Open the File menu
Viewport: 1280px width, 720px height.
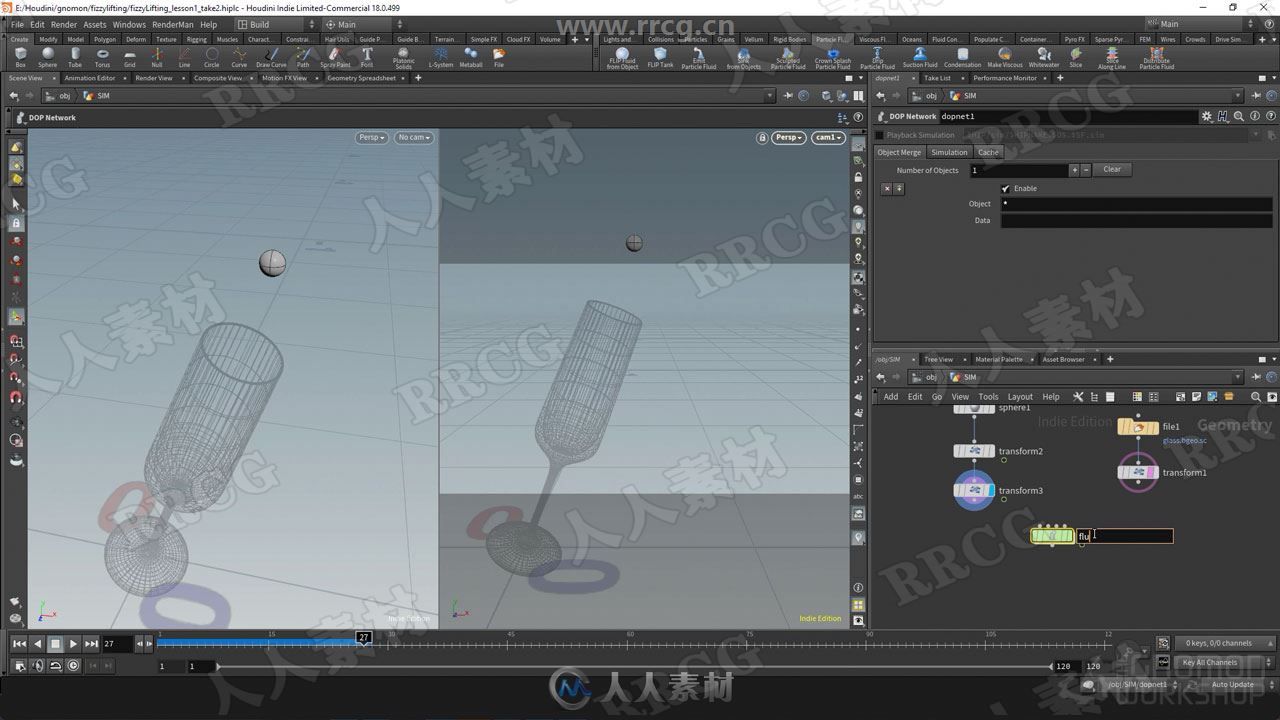tap(17, 24)
